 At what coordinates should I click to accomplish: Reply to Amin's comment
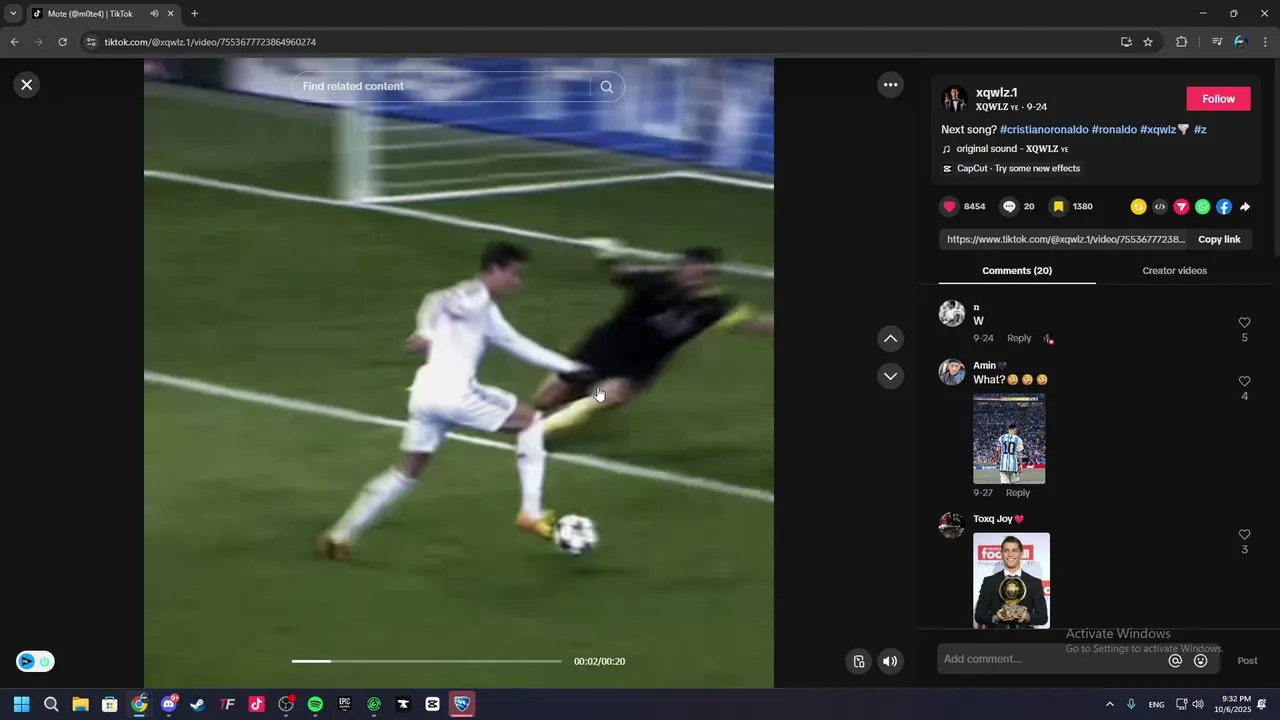pyautogui.click(x=1018, y=493)
